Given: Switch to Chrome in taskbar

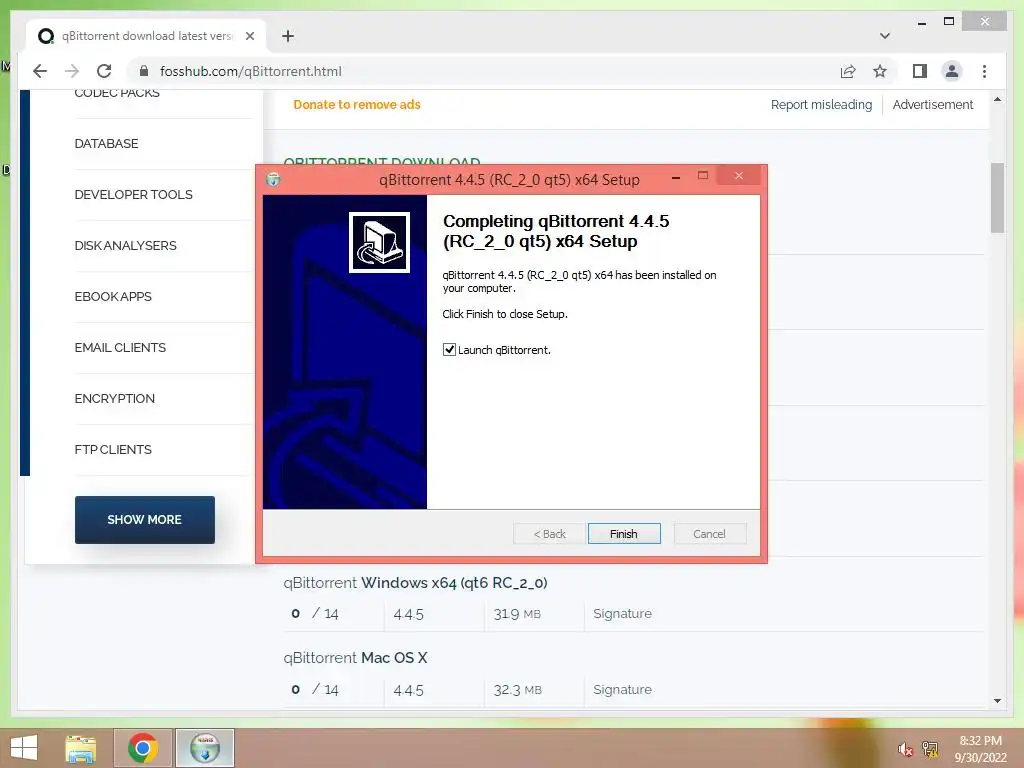Looking at the screenshot, I should (143, 748).
